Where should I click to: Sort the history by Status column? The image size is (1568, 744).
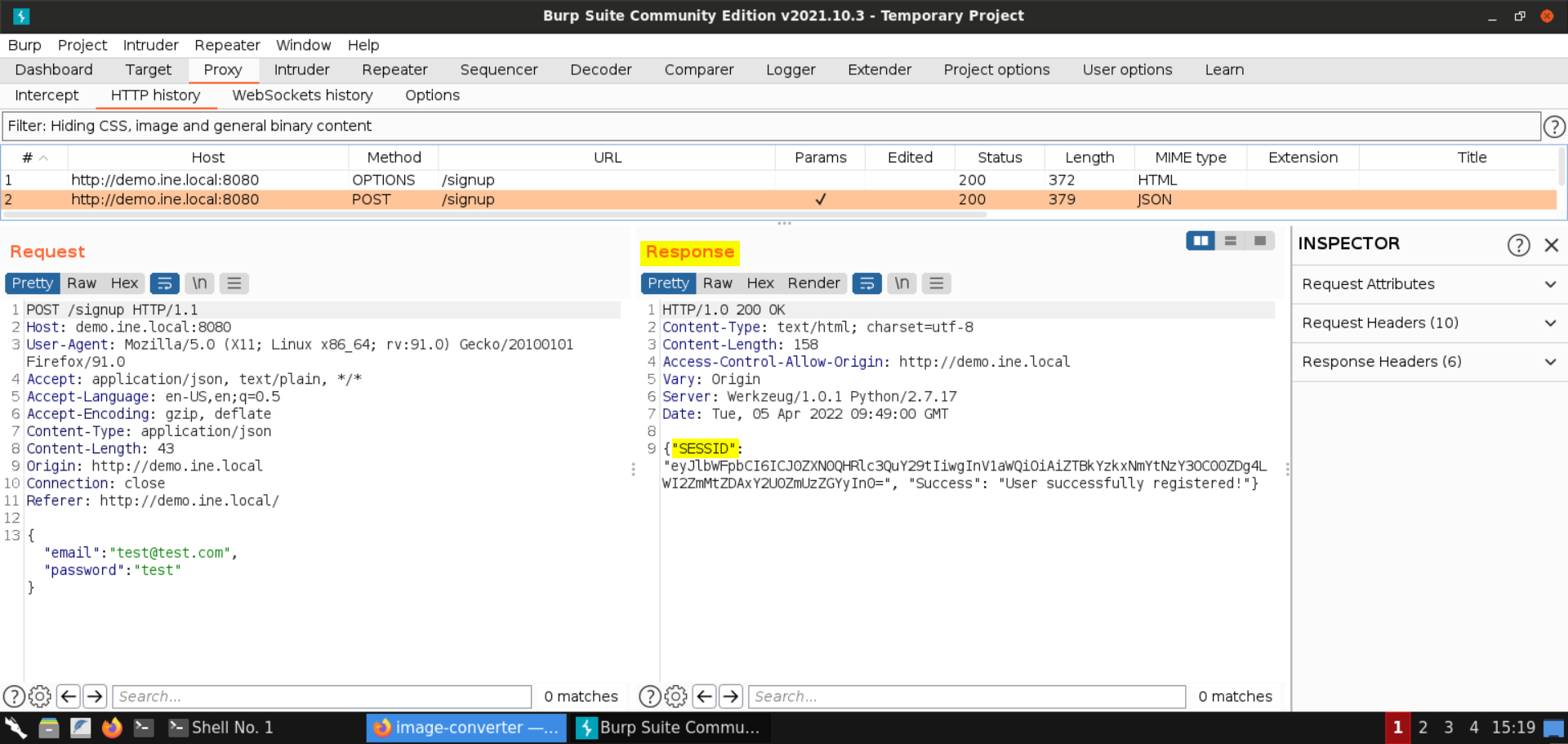coord(1000,158)
